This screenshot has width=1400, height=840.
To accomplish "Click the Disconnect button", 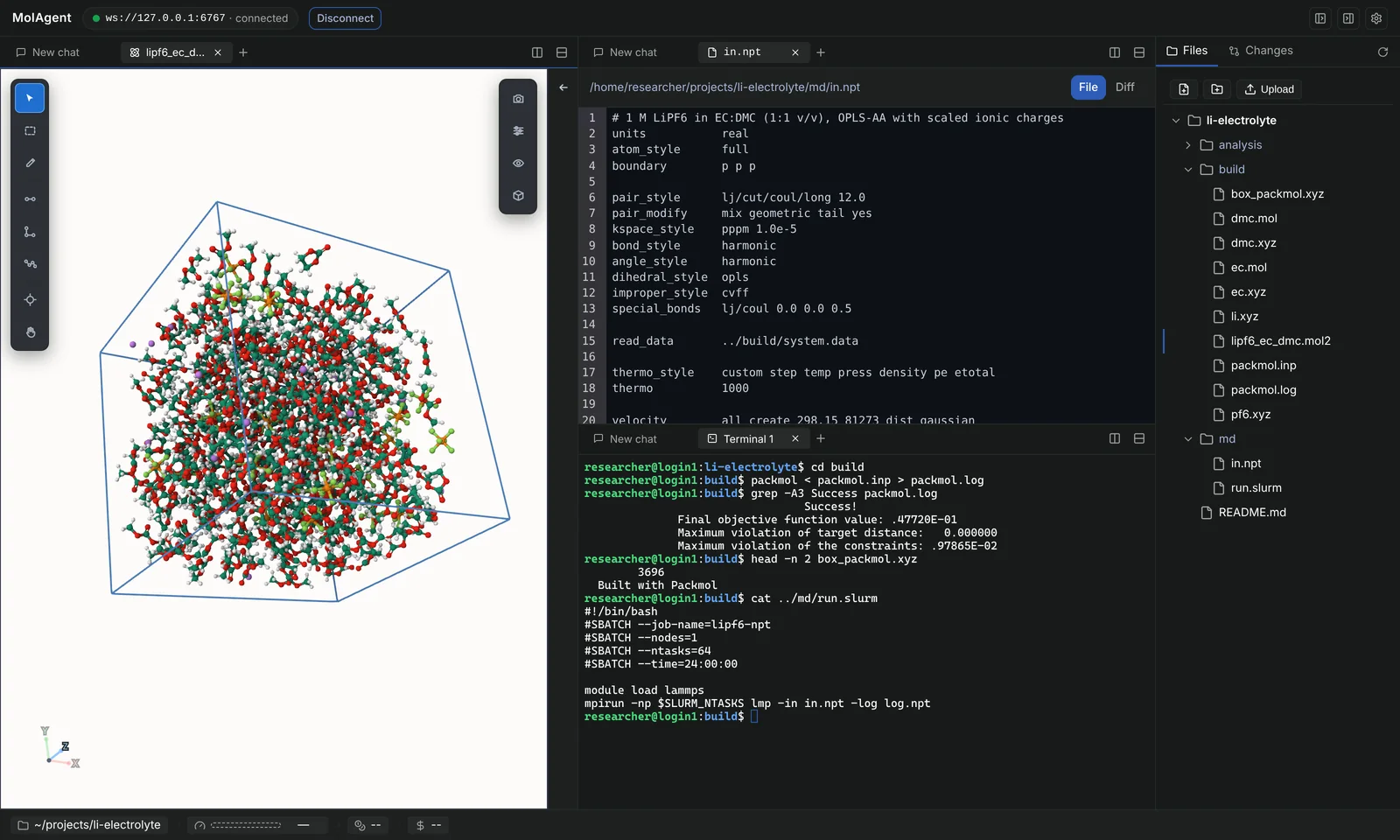I will click(x=345, y=18).
